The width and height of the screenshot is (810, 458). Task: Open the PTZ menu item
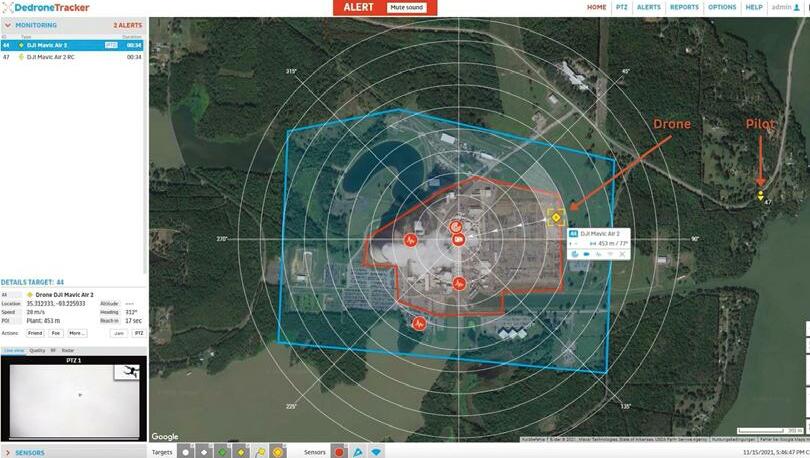click(x=621, y=7)
